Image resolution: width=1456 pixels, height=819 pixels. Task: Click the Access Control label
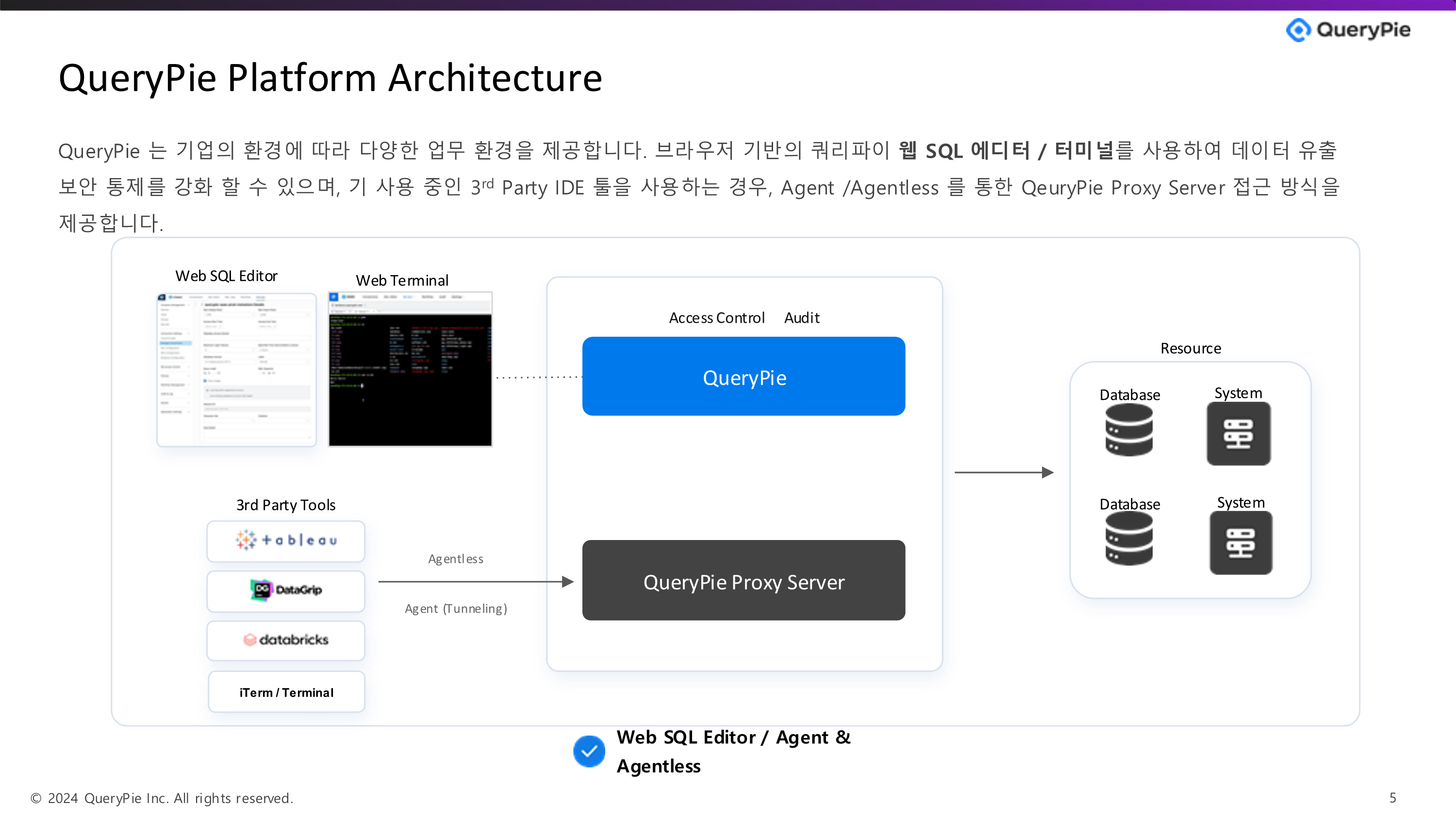716,318
